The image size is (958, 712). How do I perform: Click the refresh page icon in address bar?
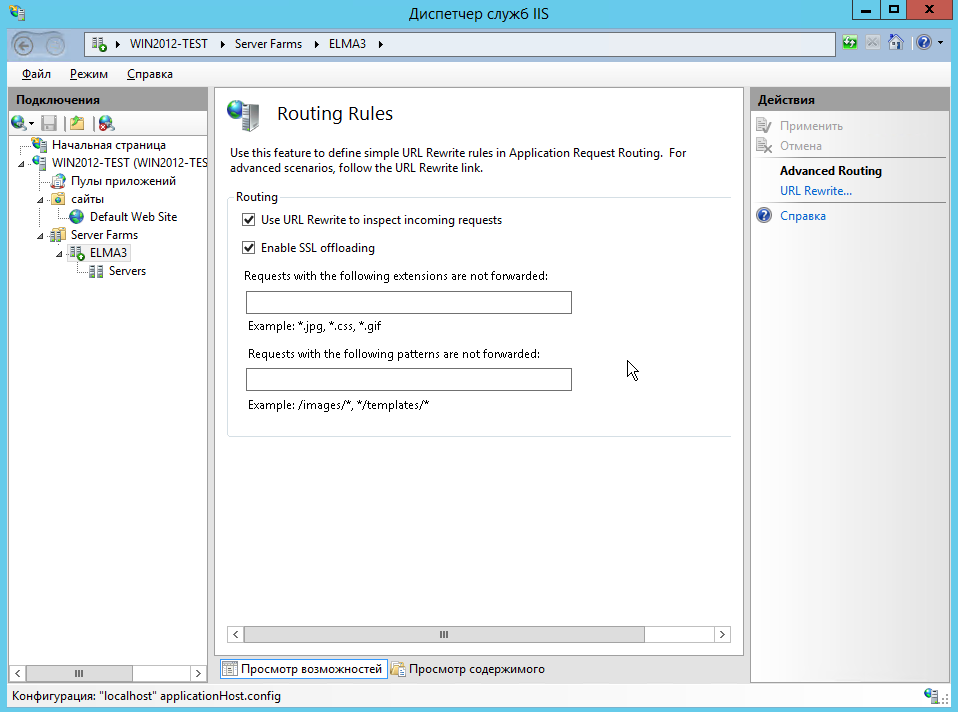coord(850,43)
